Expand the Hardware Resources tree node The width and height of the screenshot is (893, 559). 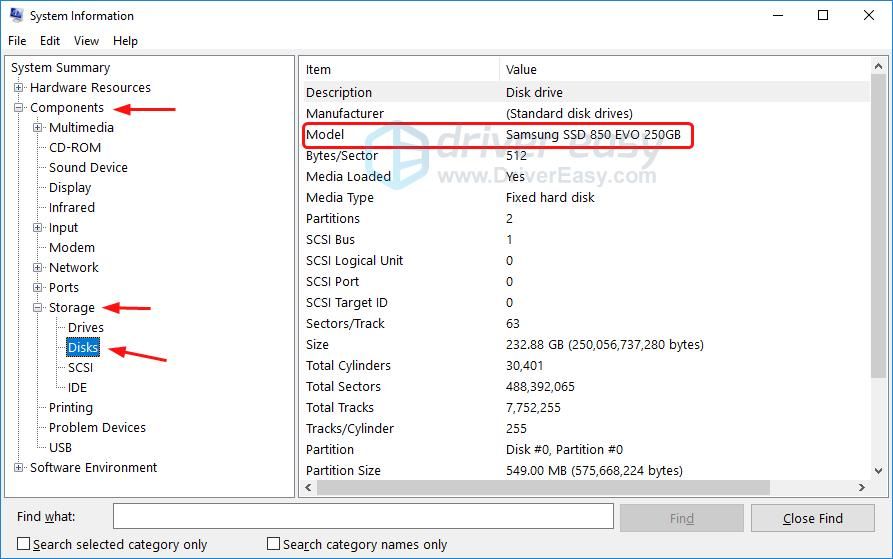pos(18,88)
